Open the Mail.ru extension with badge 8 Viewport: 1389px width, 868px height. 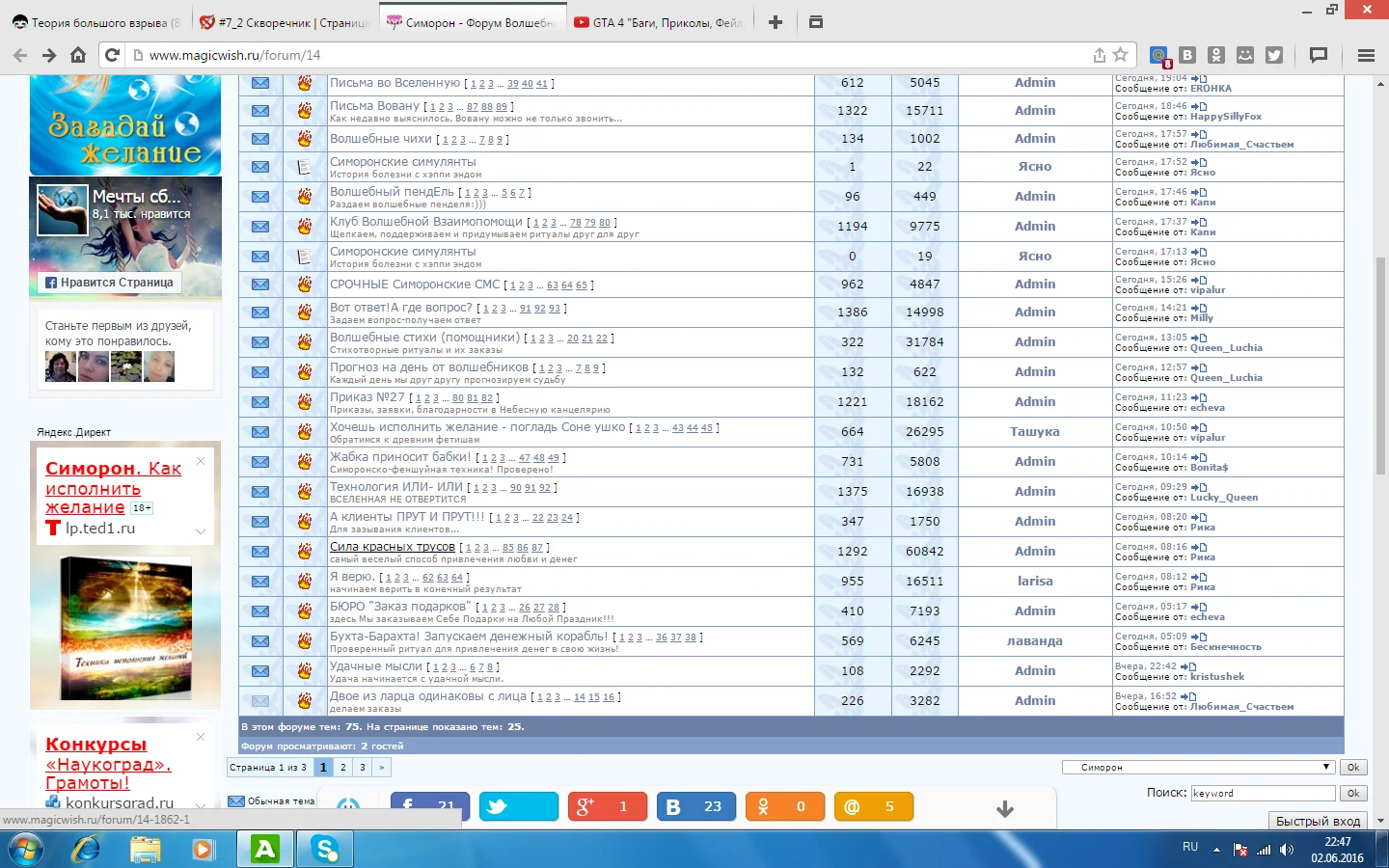(1159, 56)
